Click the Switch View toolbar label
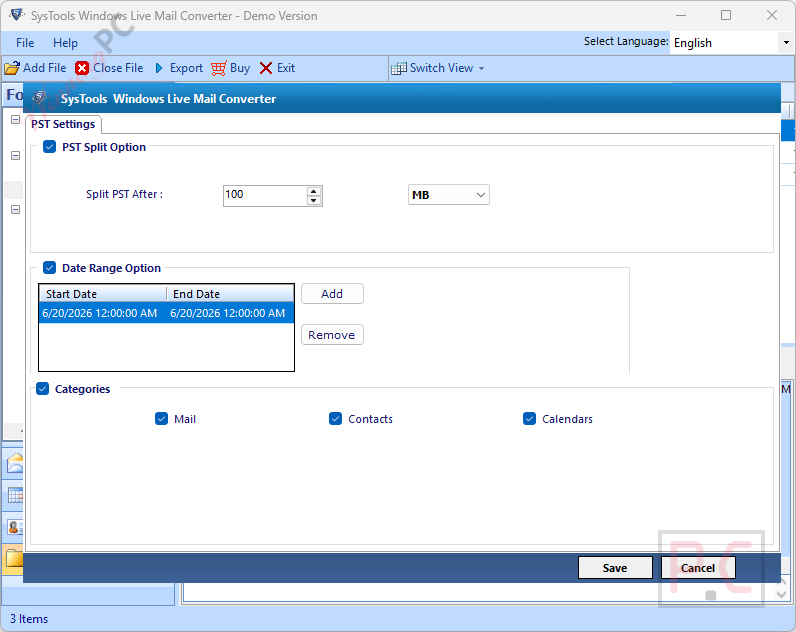Image resolution: width=796 pixels, height=632 pixels. tap(442, 68)
